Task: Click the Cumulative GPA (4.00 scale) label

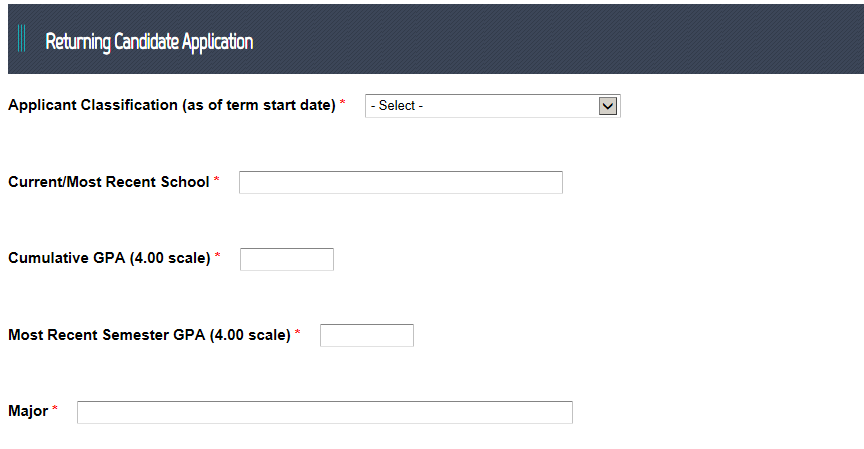Action: point(108,258)
